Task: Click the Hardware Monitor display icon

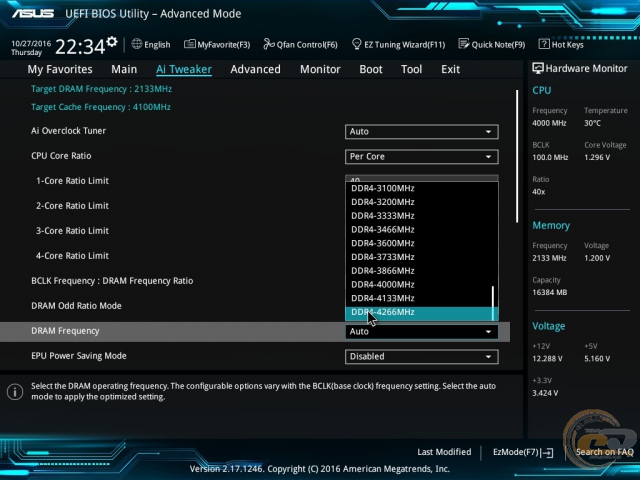Action: tap(538, 68)
